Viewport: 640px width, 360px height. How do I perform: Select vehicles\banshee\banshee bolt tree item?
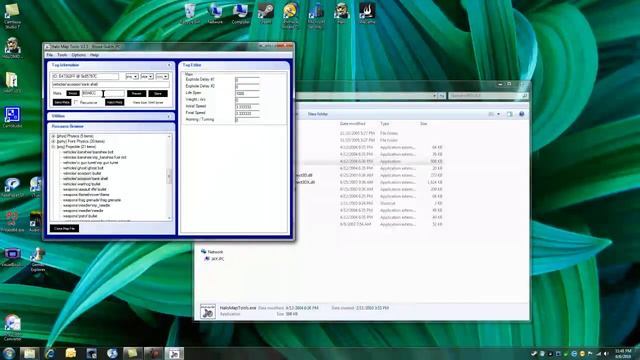88,152
